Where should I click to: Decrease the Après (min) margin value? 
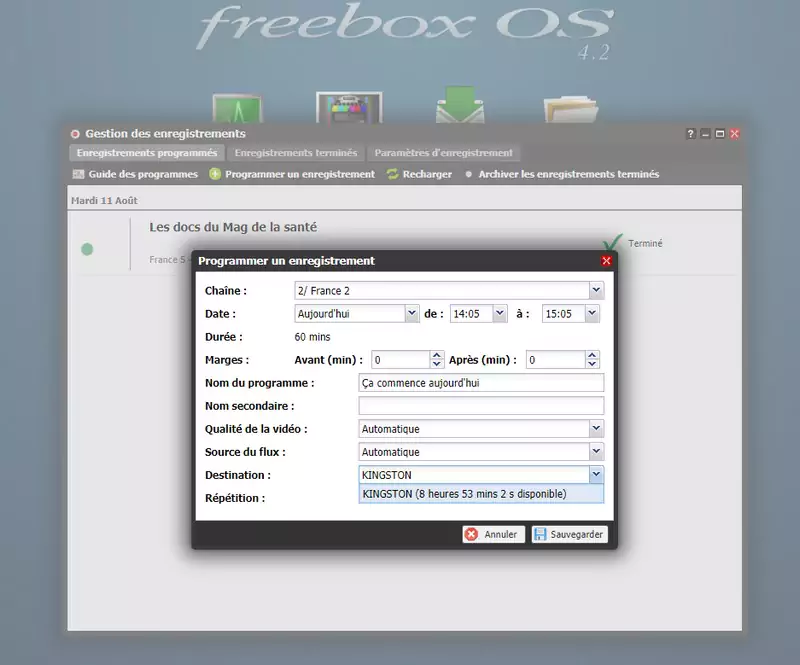593,364
